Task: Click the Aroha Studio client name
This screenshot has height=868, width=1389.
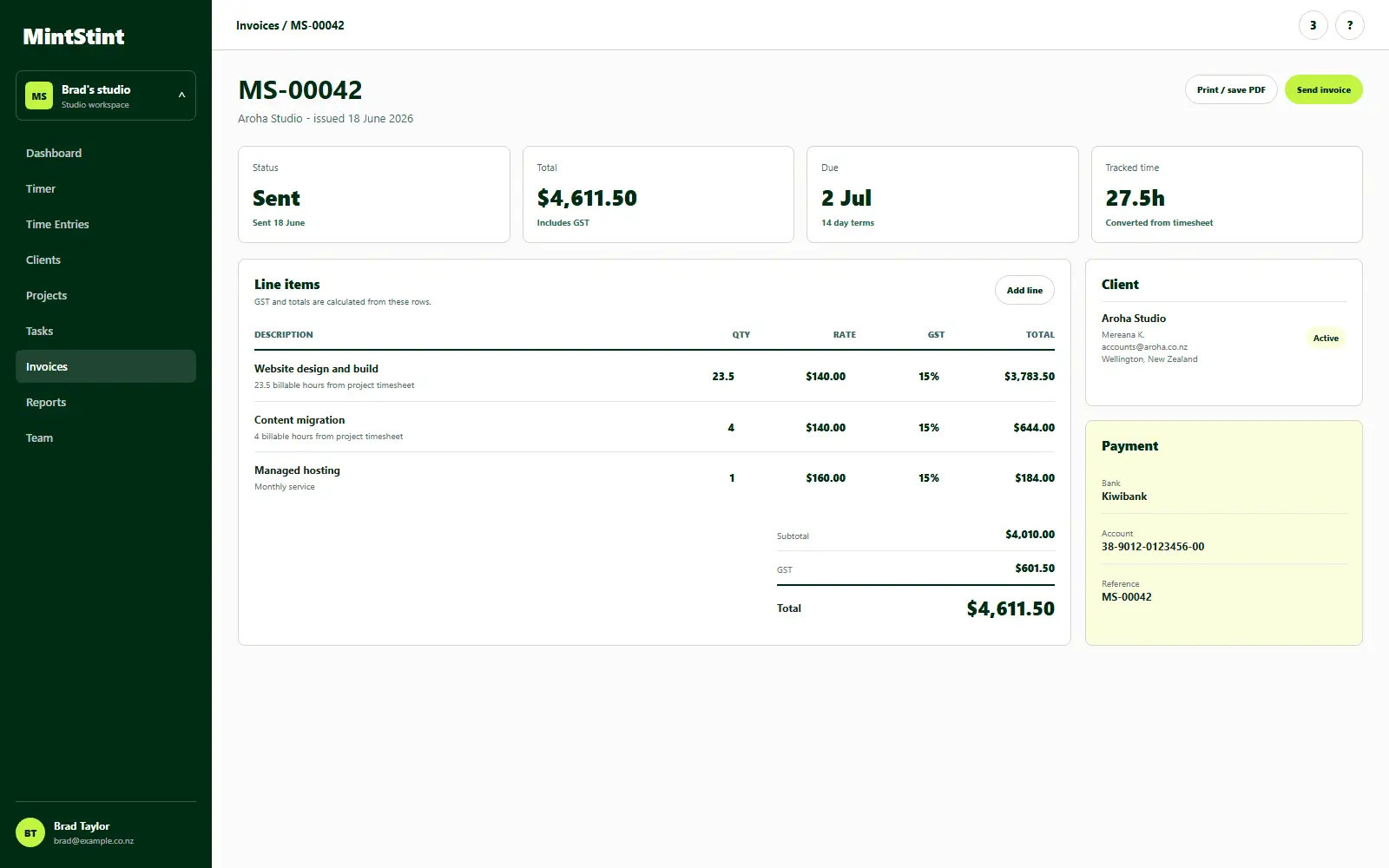Action: pyautogui.click(x=1134, y=319)
